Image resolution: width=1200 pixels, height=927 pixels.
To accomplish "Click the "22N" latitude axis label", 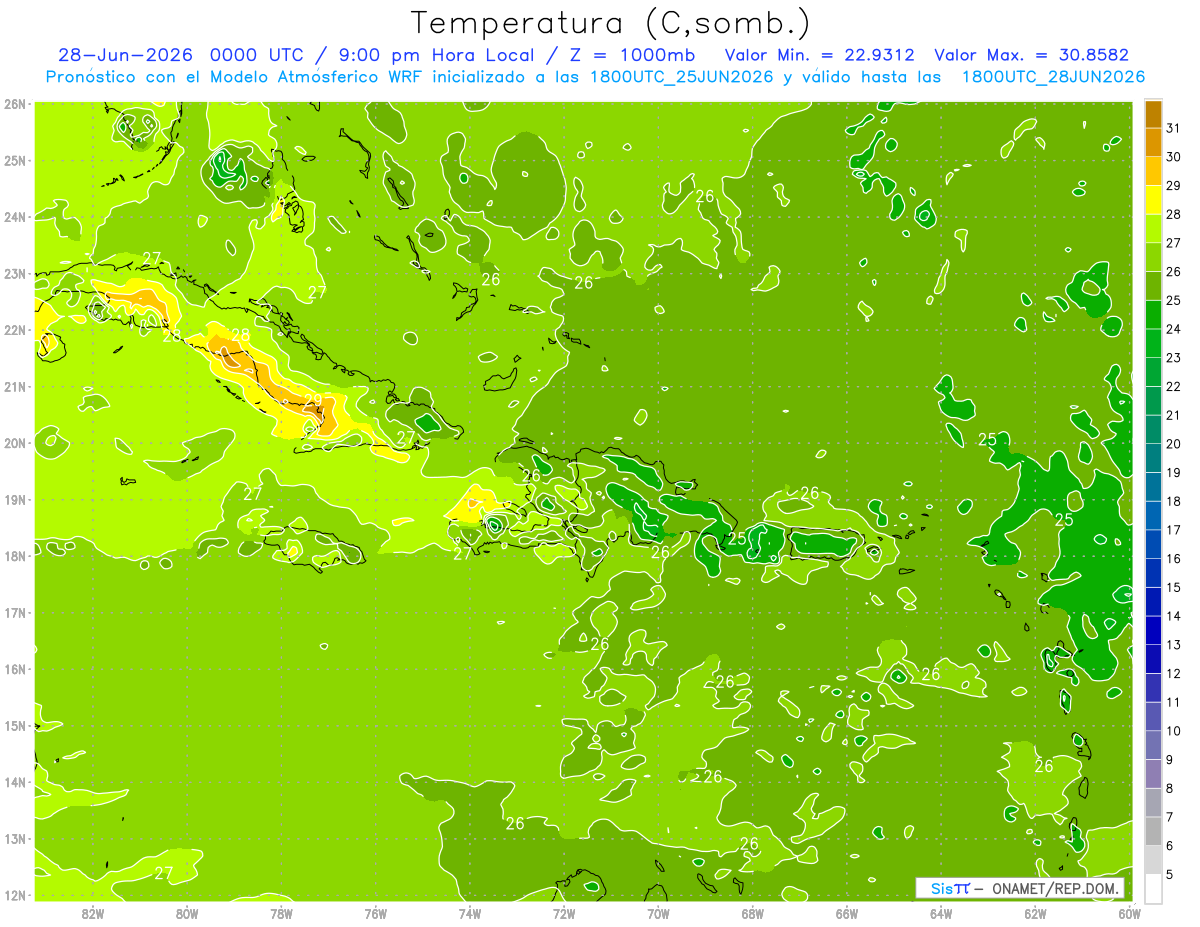I will 15,330.
